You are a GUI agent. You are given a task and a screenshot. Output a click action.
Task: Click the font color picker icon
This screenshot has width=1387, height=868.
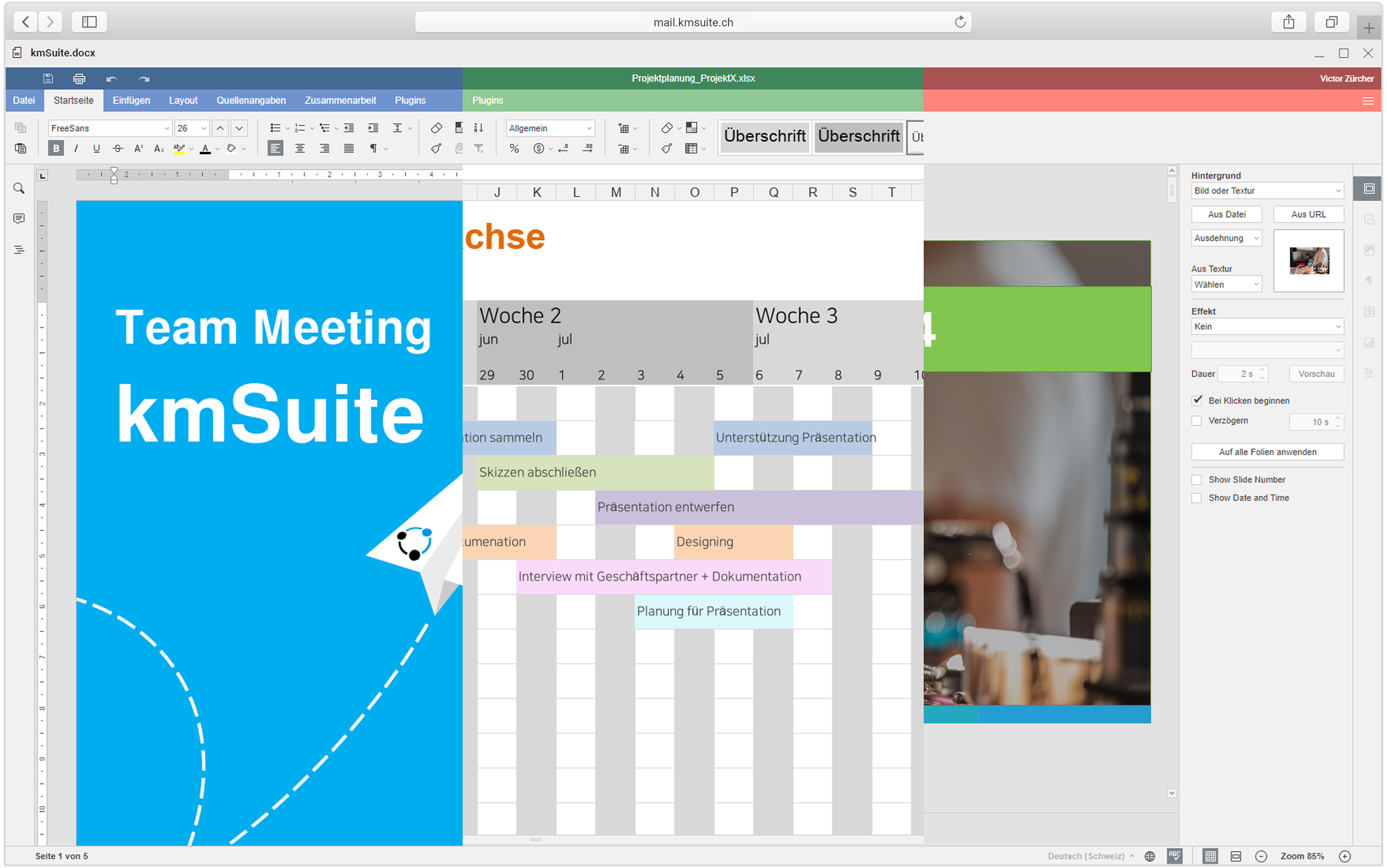(205, 150)
